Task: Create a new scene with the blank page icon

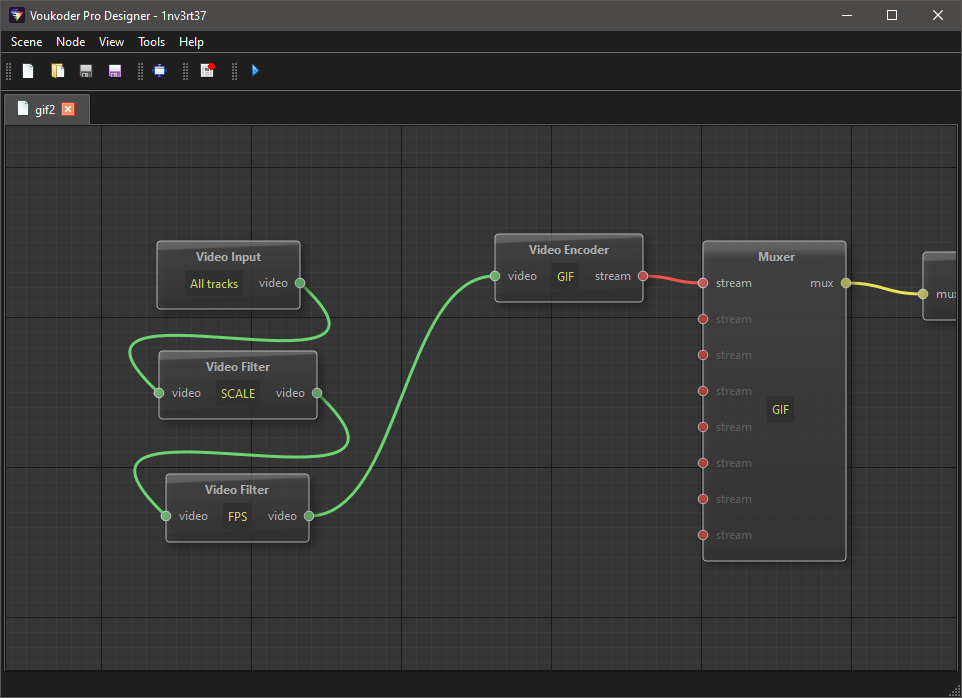Action: [x=28, y=71]
